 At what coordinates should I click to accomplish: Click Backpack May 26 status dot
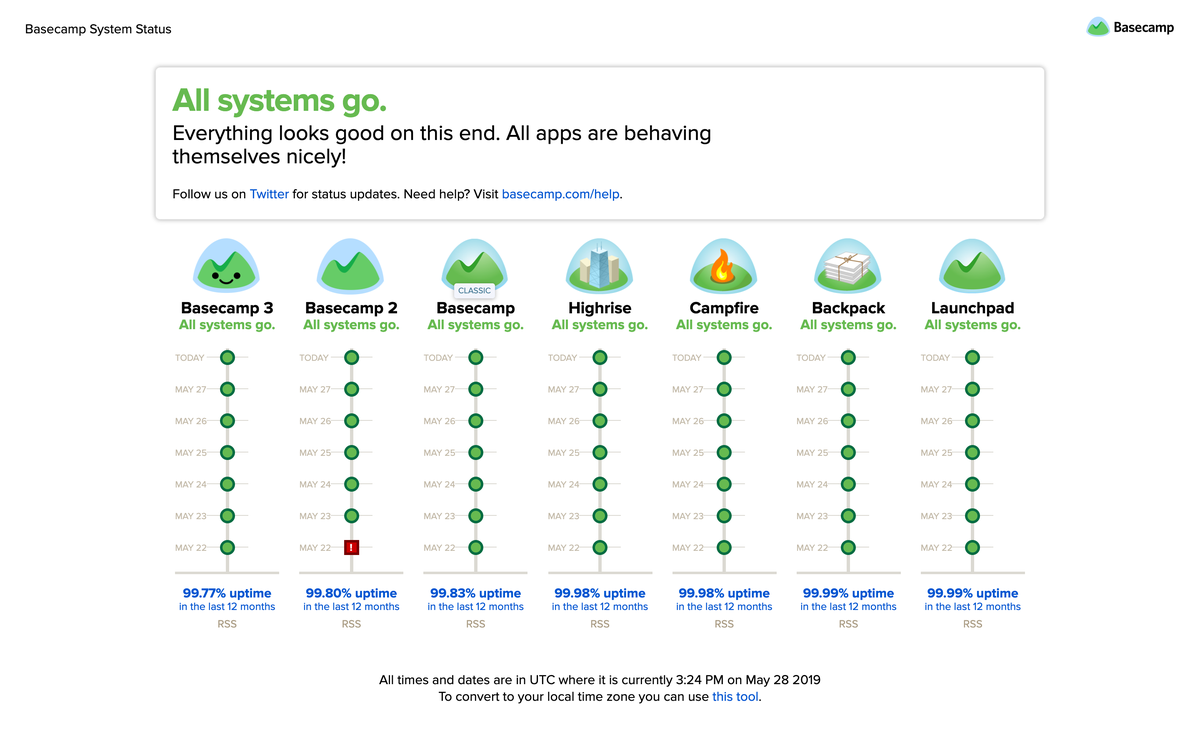848,421
